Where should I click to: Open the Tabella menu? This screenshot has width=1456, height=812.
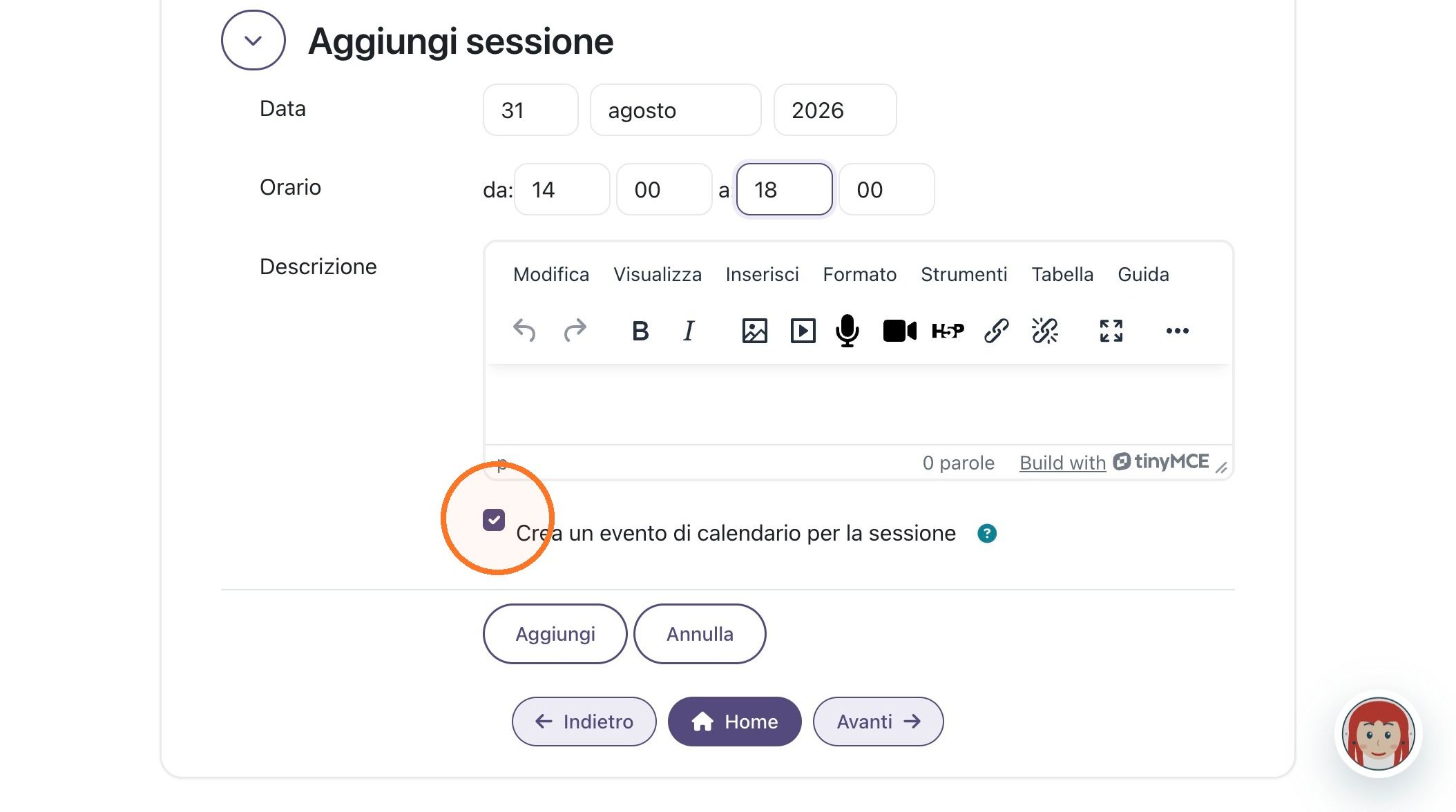(x=1062, y=275)
